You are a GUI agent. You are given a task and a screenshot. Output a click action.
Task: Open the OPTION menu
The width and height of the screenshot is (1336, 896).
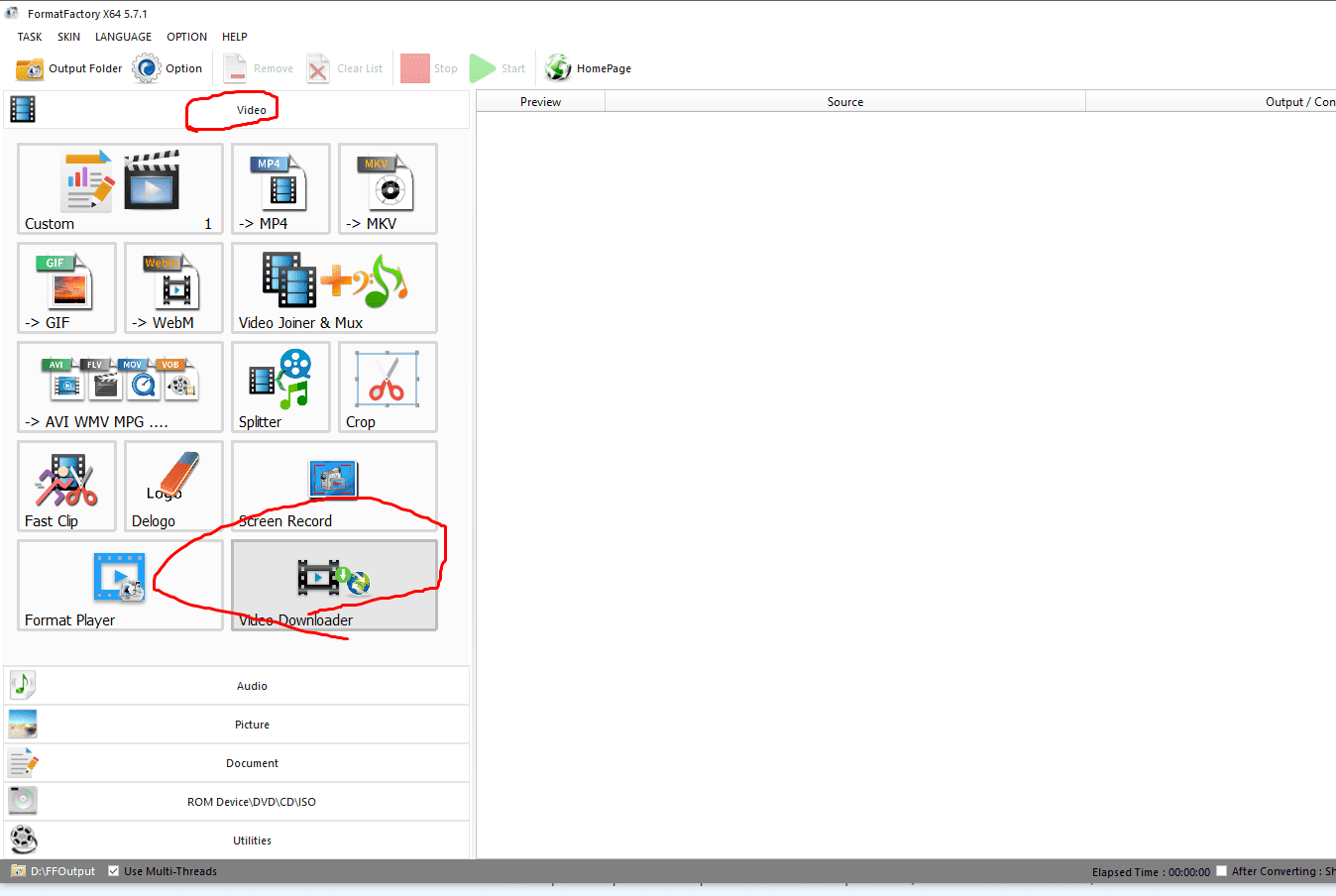coord(187,37)
